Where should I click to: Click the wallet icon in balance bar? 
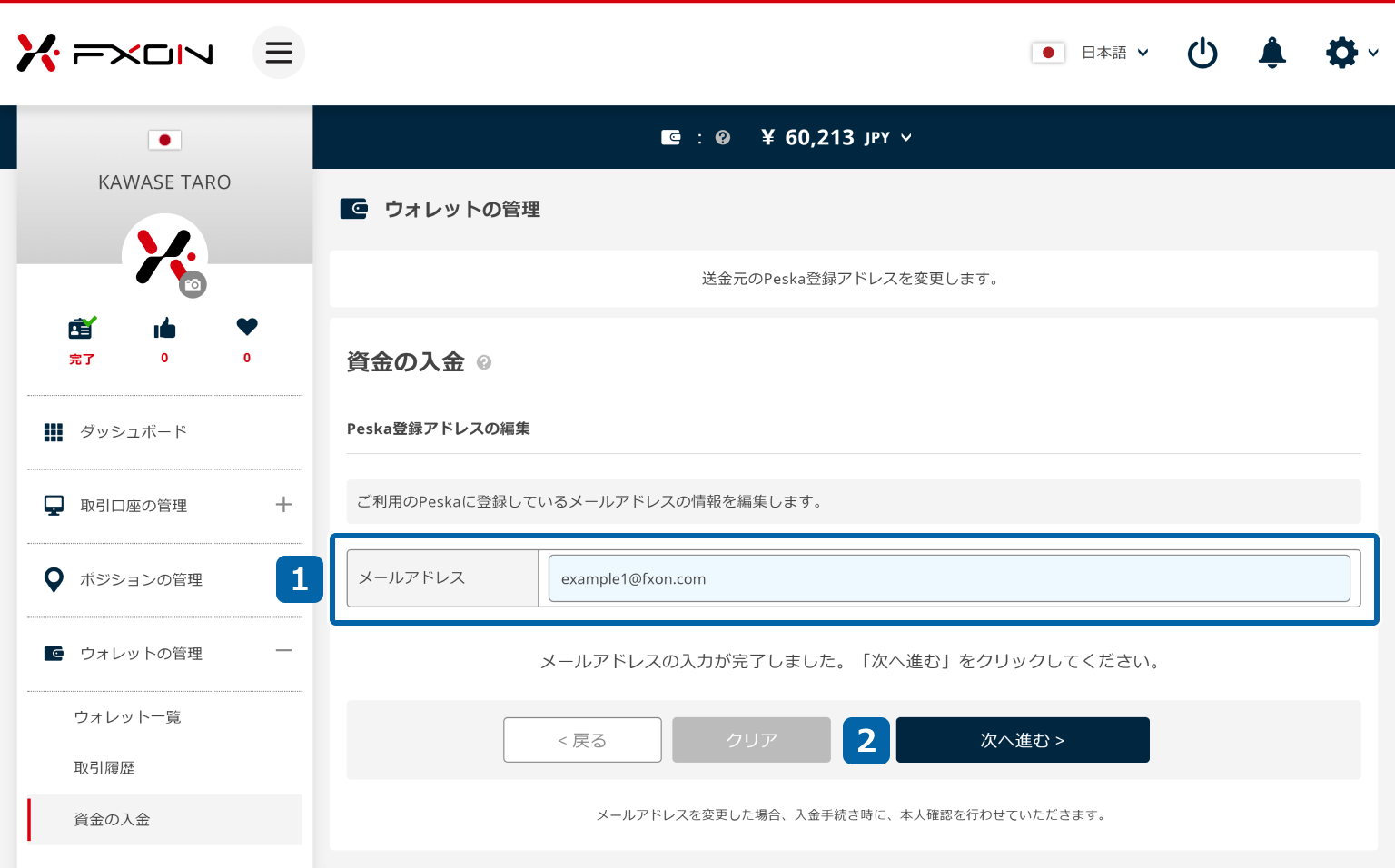pyautogui.click(x=670, y=138)
